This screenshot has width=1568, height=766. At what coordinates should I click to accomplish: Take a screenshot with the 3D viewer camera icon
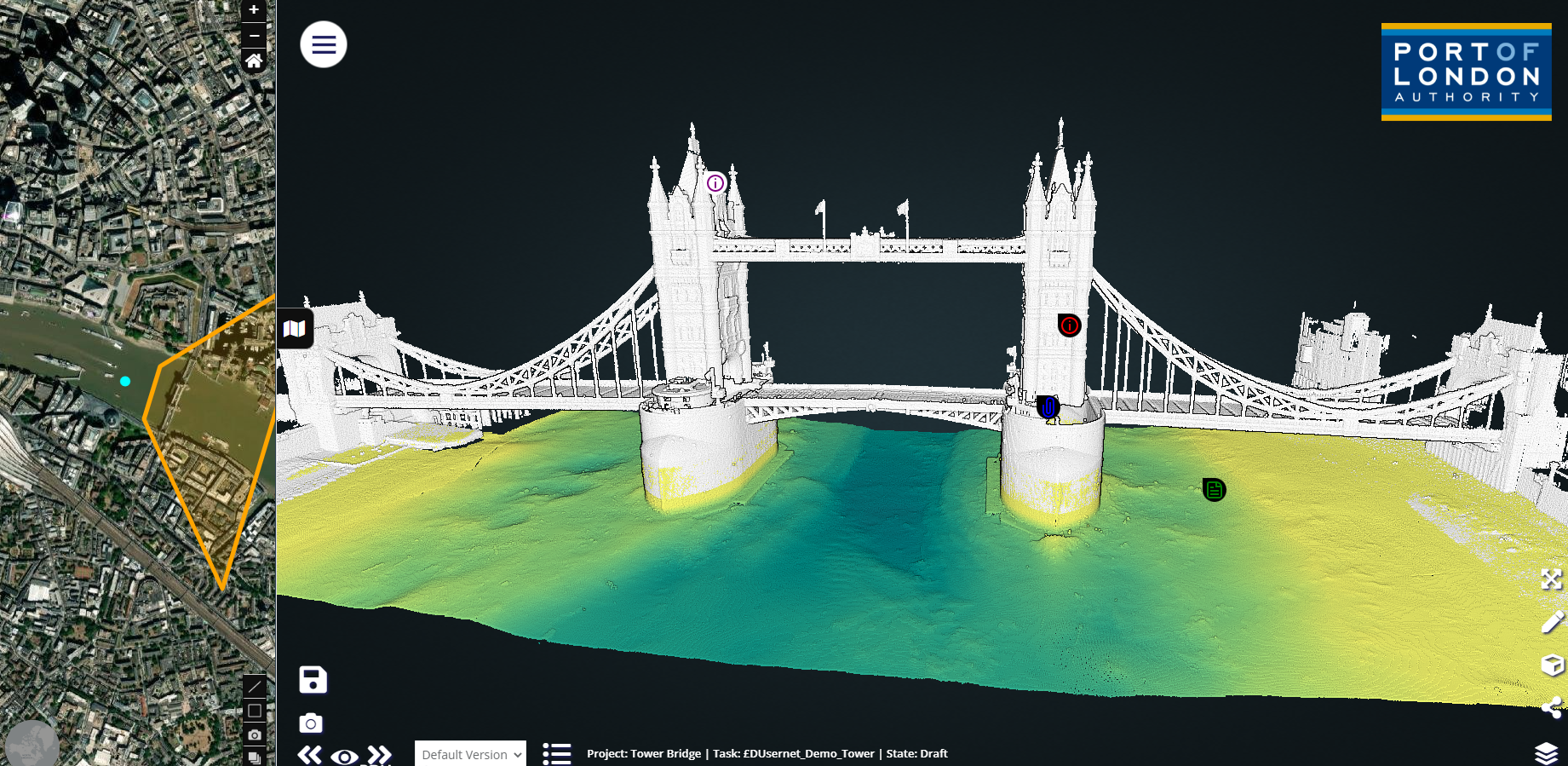click(311, 723)
